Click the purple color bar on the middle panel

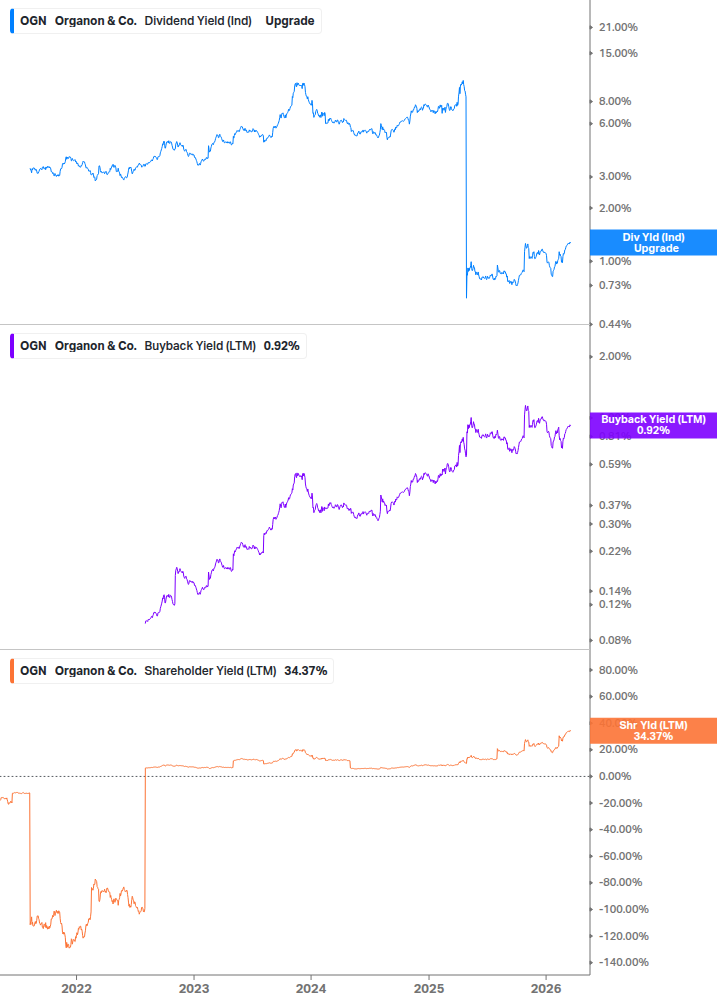[10, 345]
